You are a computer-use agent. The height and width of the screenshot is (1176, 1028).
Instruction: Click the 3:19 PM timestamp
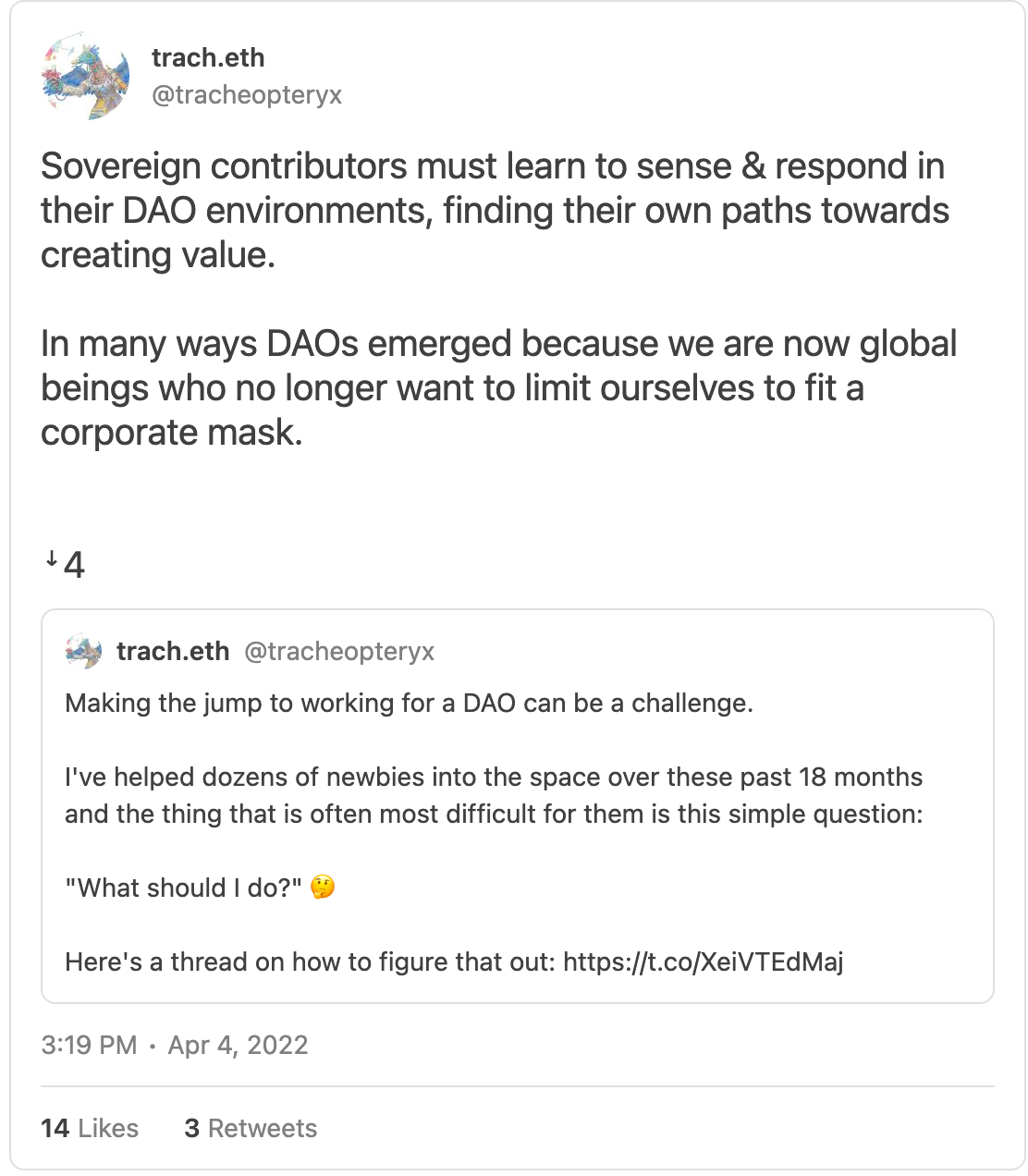(x=89, y=1046)
